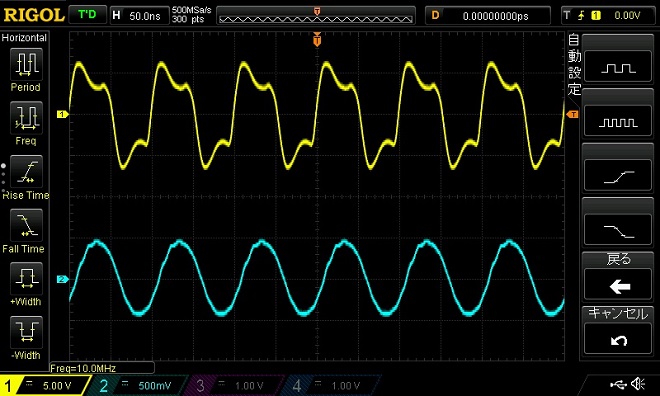Image resolution: width=660 pixels, height=396 pixels.
Task: Select the falling edge auto setting
Action: 618,230
